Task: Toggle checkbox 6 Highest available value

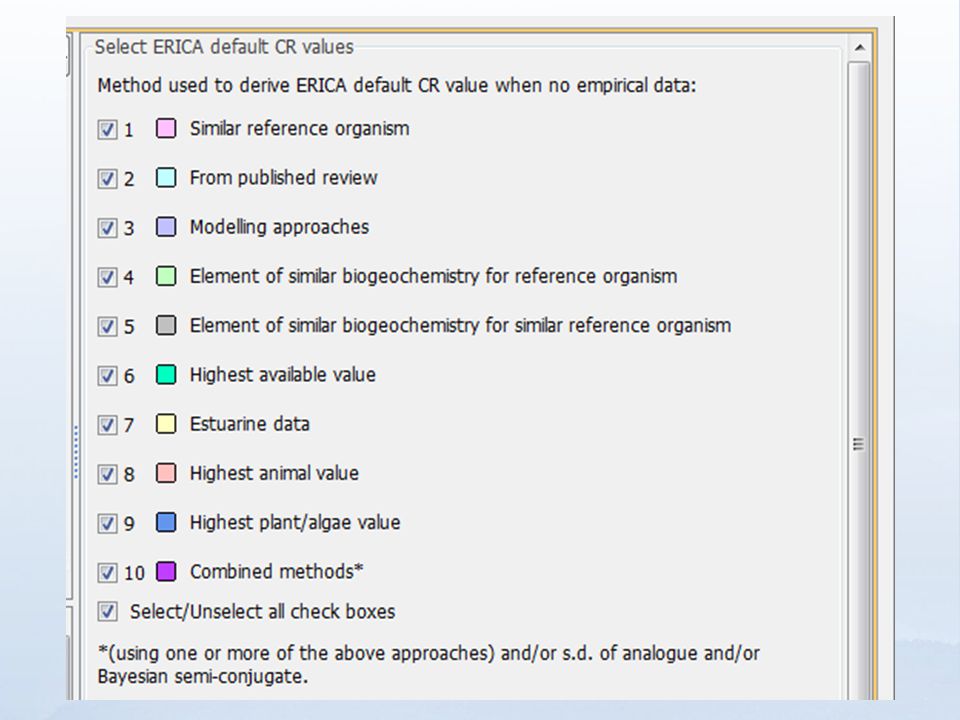Action: point(107,375)
